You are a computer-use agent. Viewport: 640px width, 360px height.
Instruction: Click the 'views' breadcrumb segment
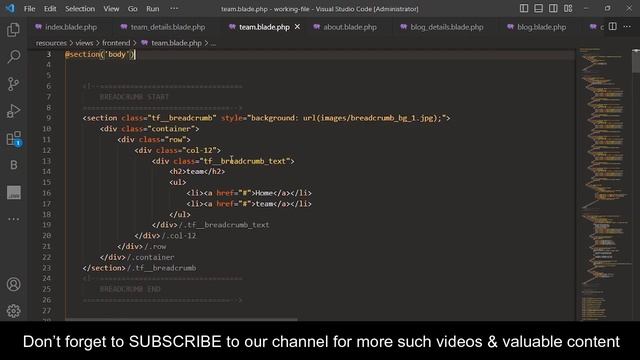(84, 43)
